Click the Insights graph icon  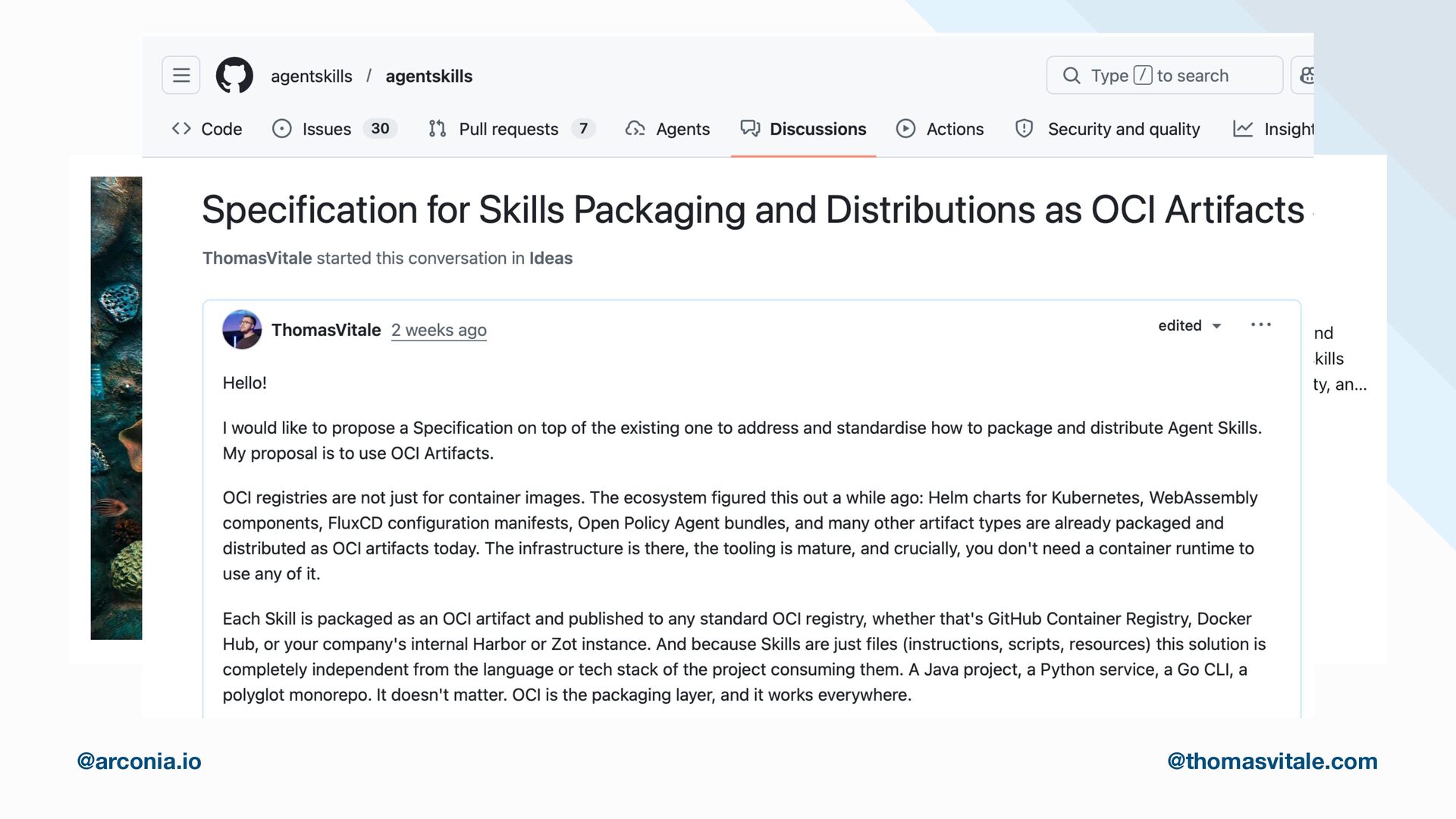point(1243,129)
